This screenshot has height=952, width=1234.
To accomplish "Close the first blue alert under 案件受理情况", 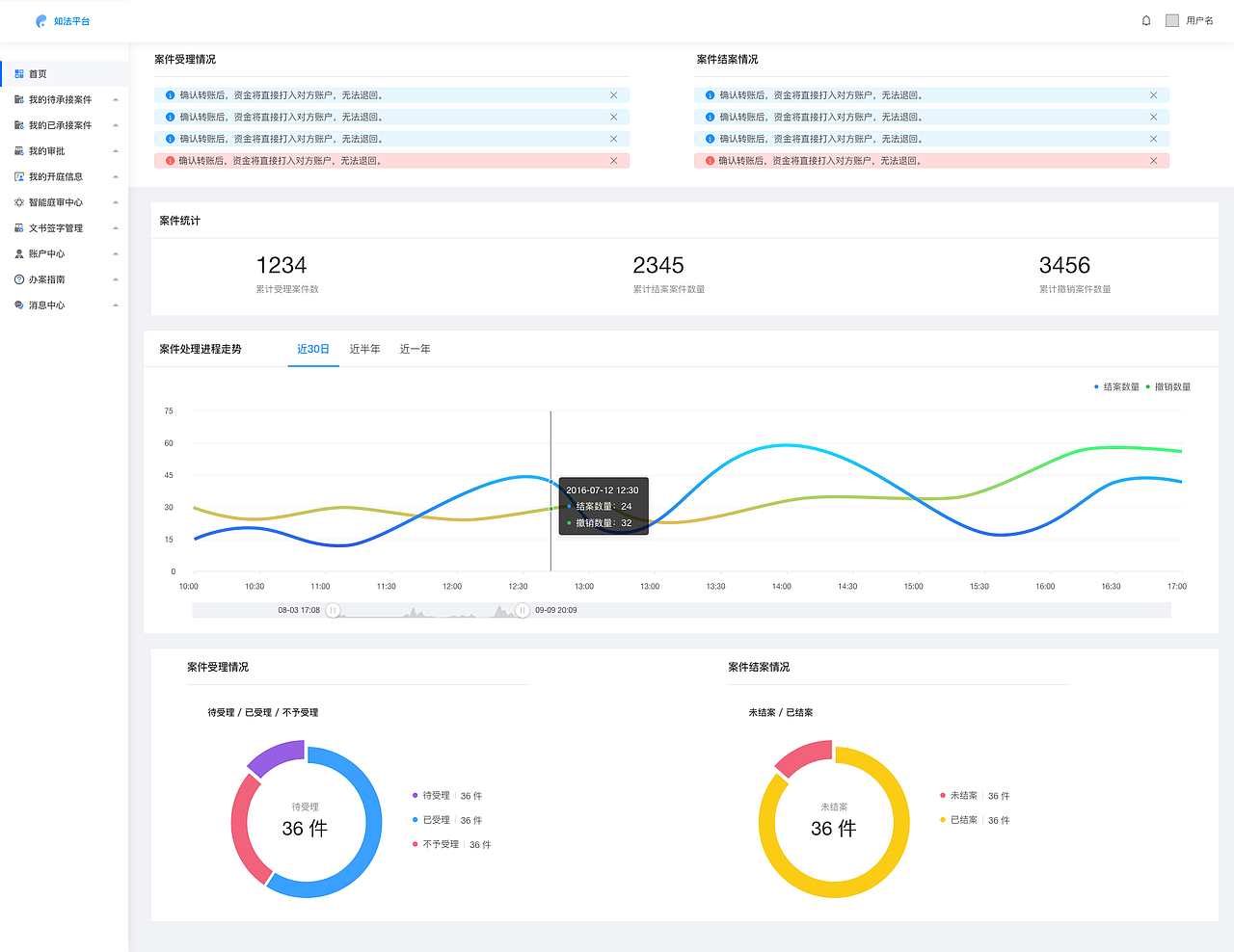I will [x=613, y=95].
